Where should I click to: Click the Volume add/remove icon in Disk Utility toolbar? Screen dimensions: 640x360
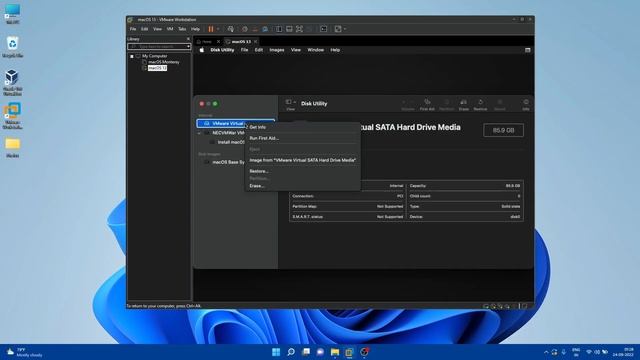408,104
